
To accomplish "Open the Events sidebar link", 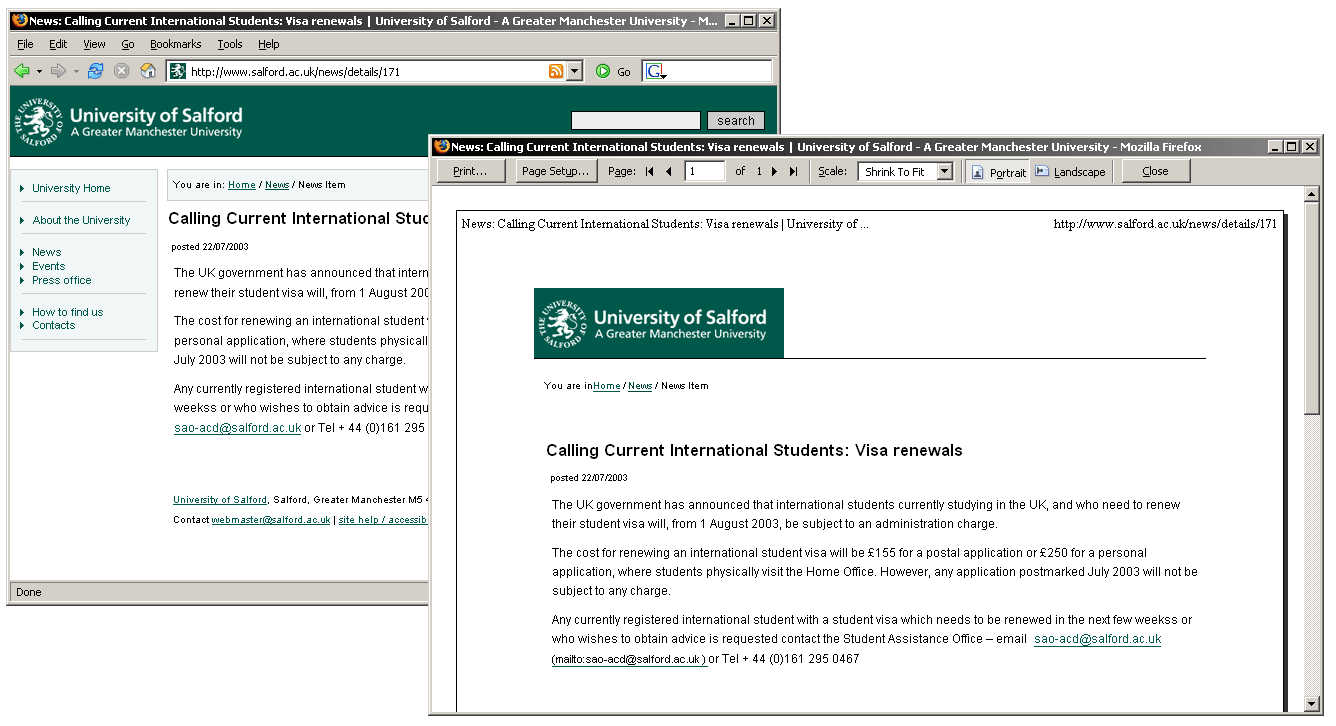I will (x=48, y=266).
